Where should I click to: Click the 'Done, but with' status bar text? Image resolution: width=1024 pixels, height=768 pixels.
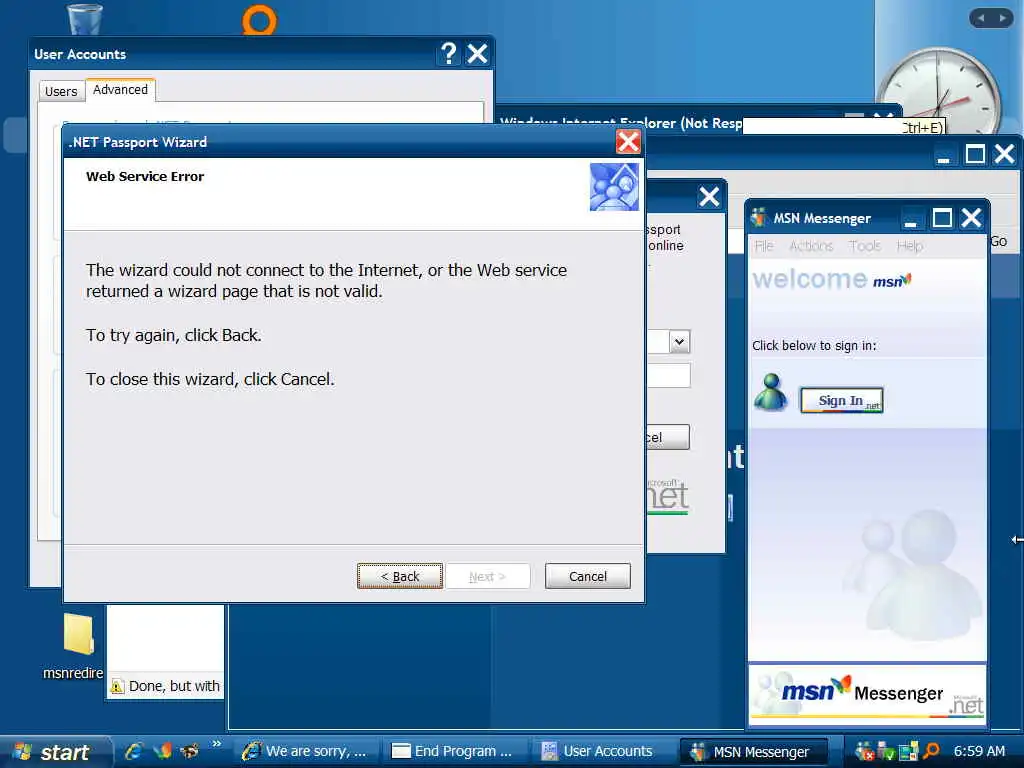point(174,686)
